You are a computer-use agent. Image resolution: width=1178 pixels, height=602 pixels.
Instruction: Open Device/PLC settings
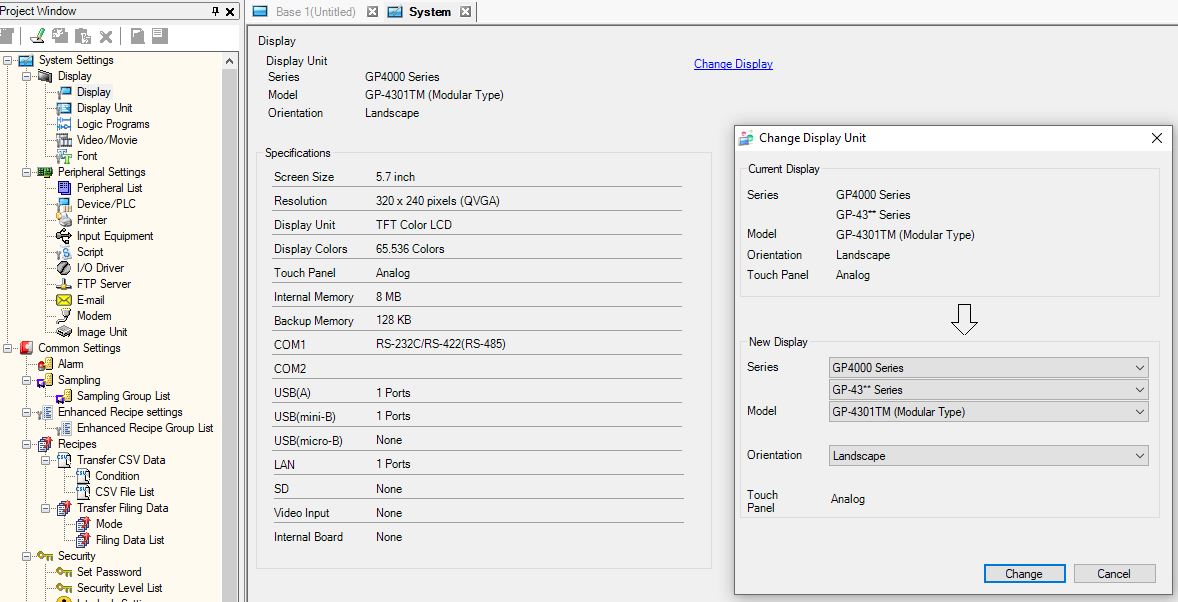[x=106, y=204]
